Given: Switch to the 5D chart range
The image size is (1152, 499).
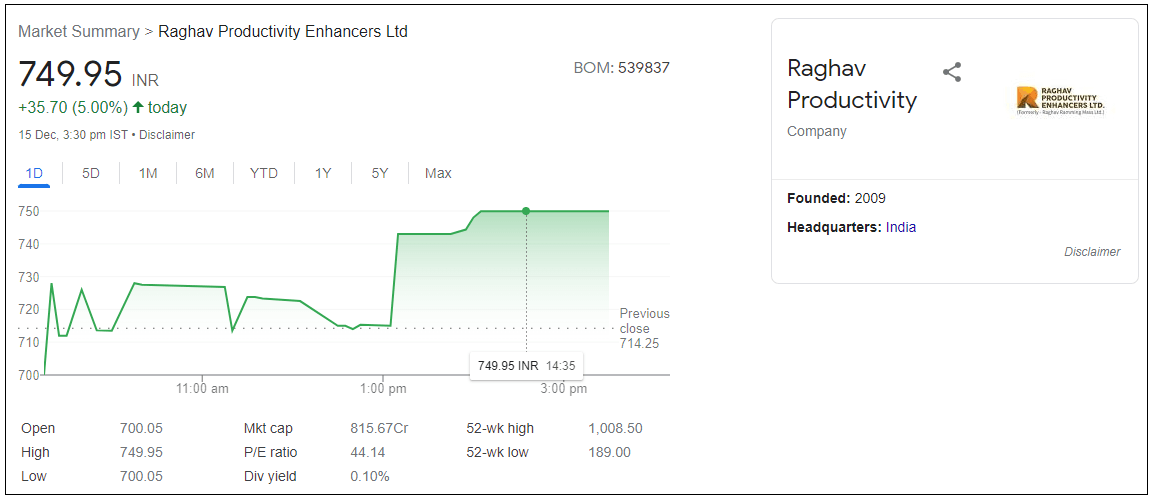Looking at the screenshot, I should point(90,173).
